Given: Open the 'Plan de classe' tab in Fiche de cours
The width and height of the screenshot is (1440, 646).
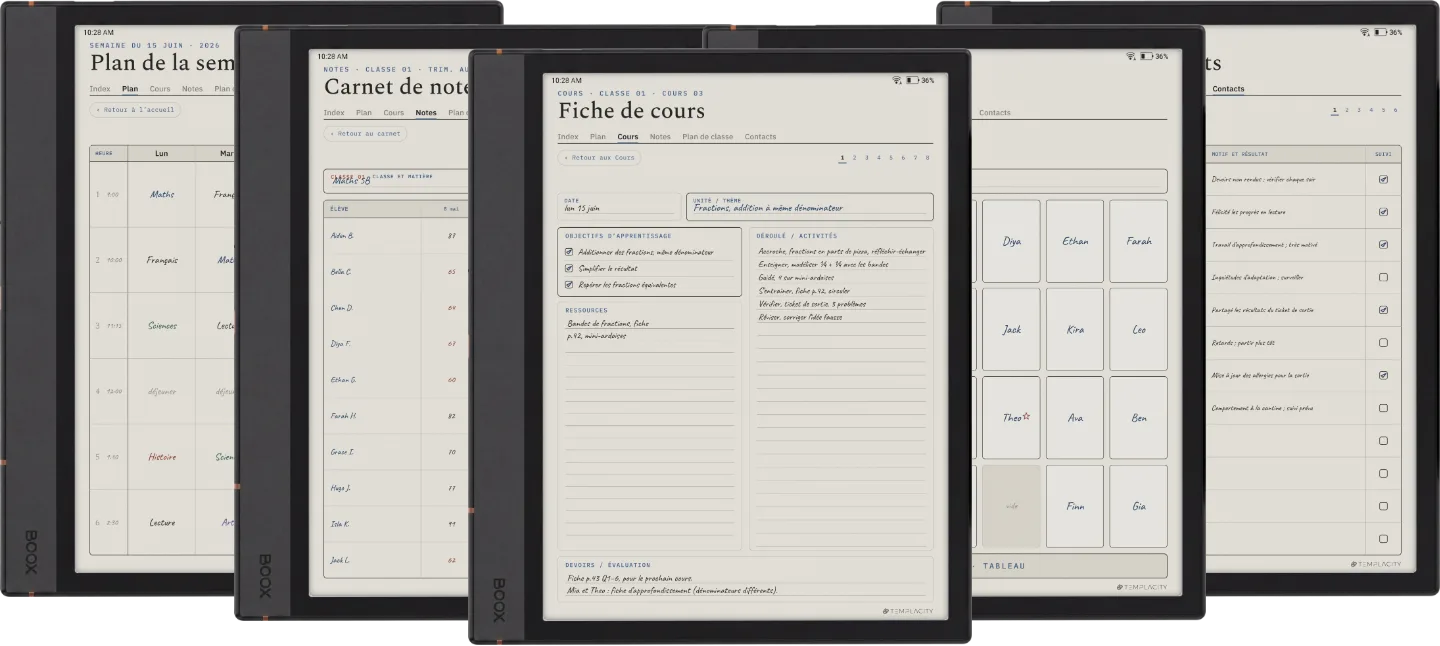Looking at the screenshot, I should tap(708, 136).
